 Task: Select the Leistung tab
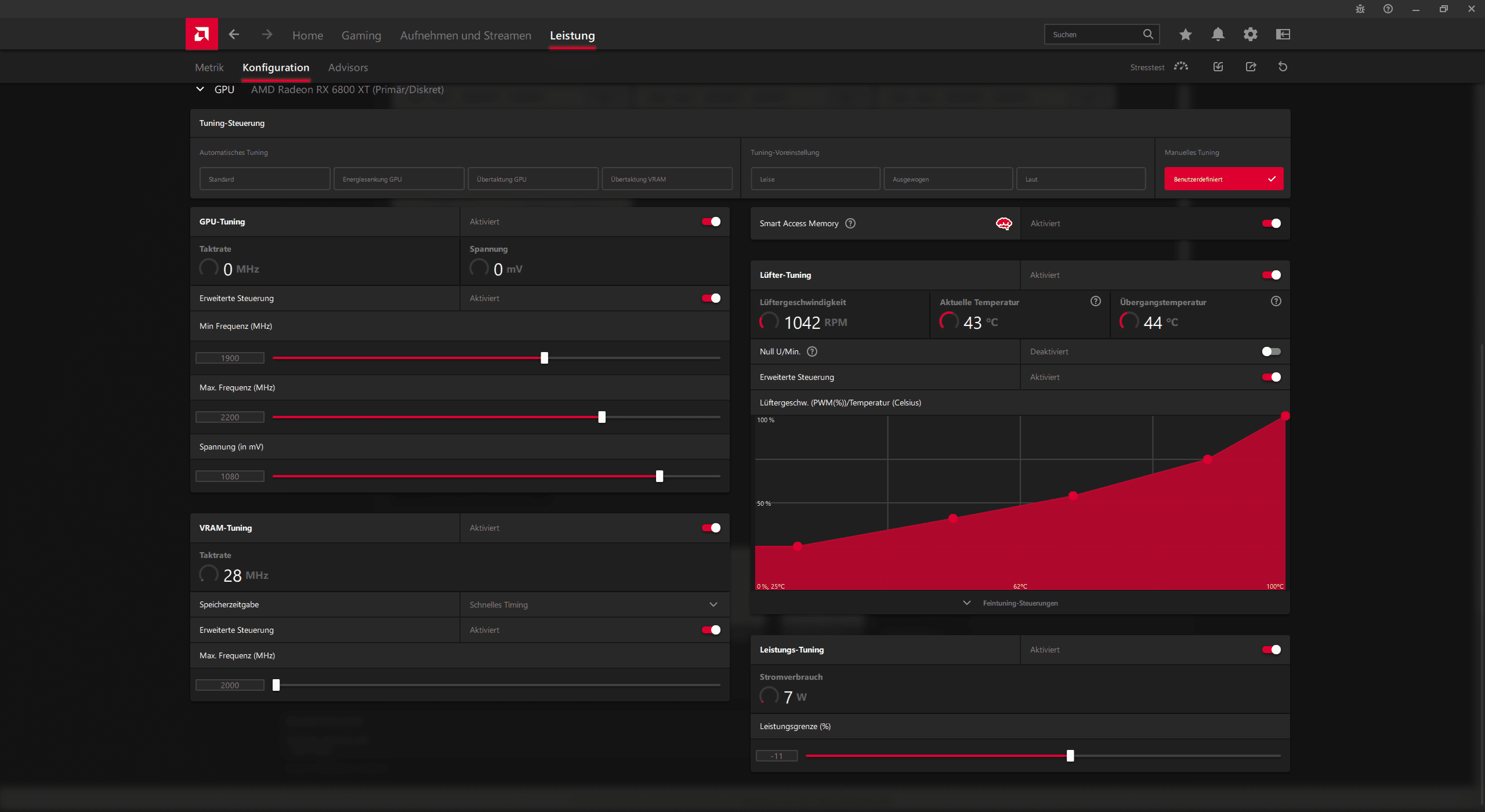tap(572, 35)
